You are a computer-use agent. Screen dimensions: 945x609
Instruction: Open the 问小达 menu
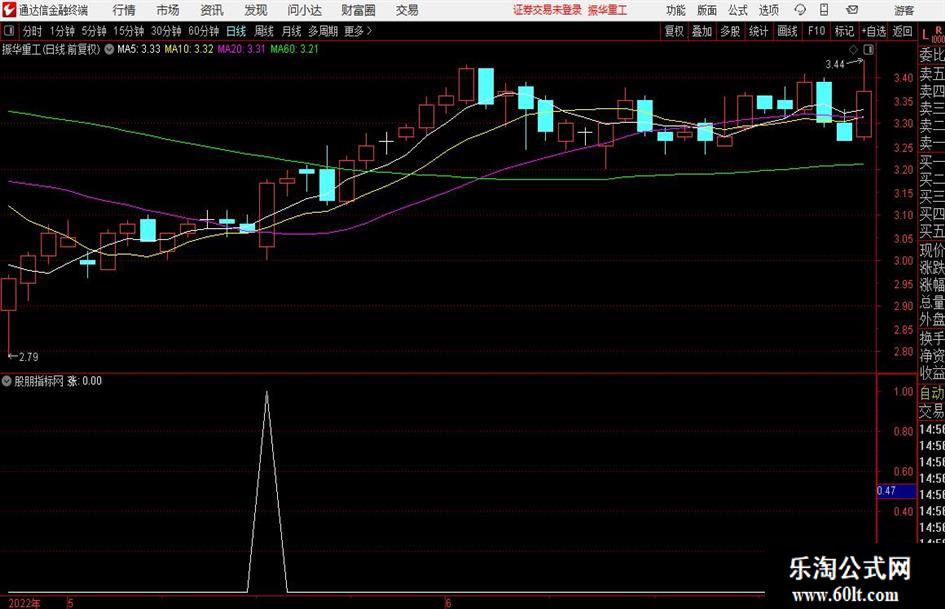pos(304,10)
